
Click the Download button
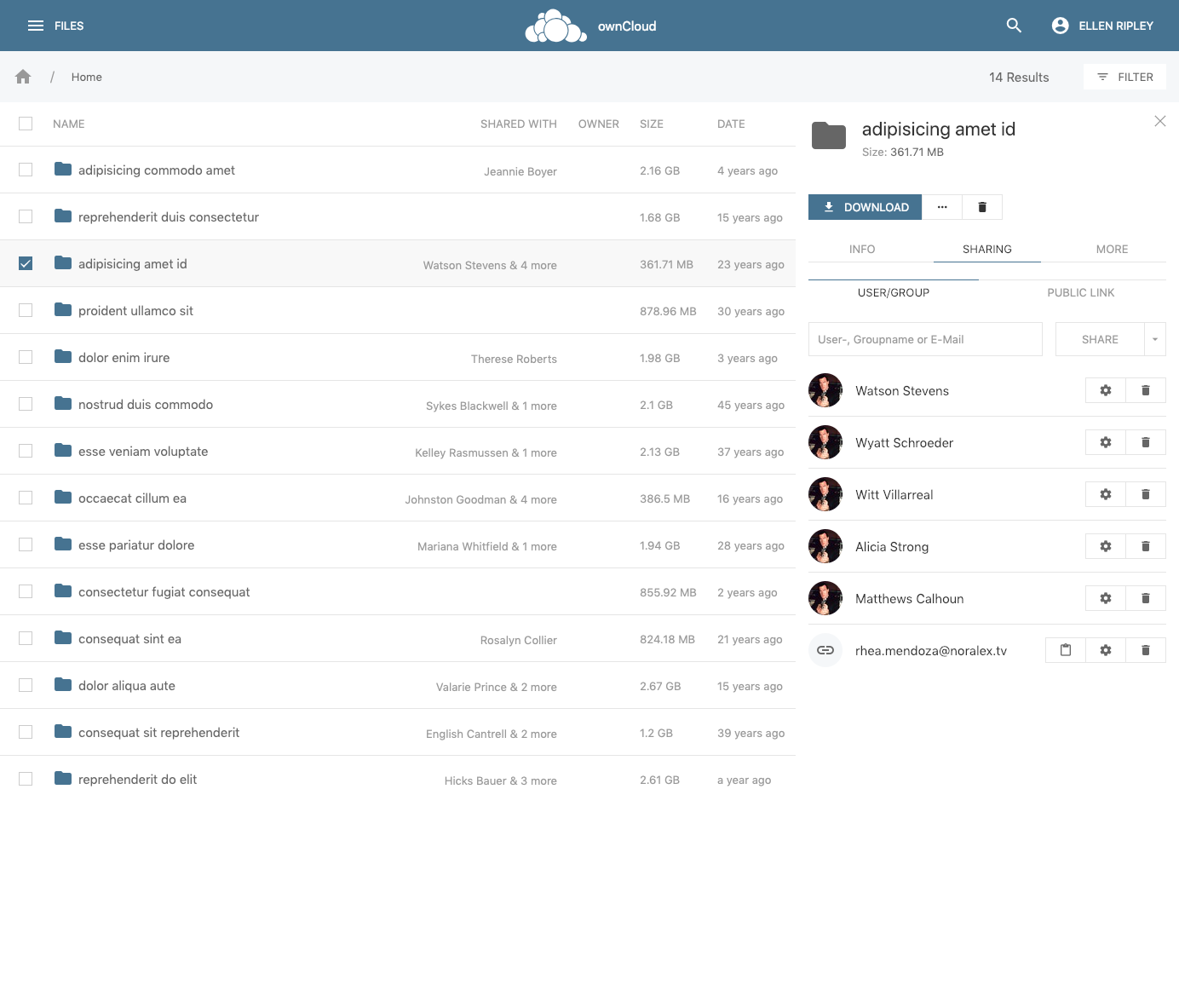[866, 207]
